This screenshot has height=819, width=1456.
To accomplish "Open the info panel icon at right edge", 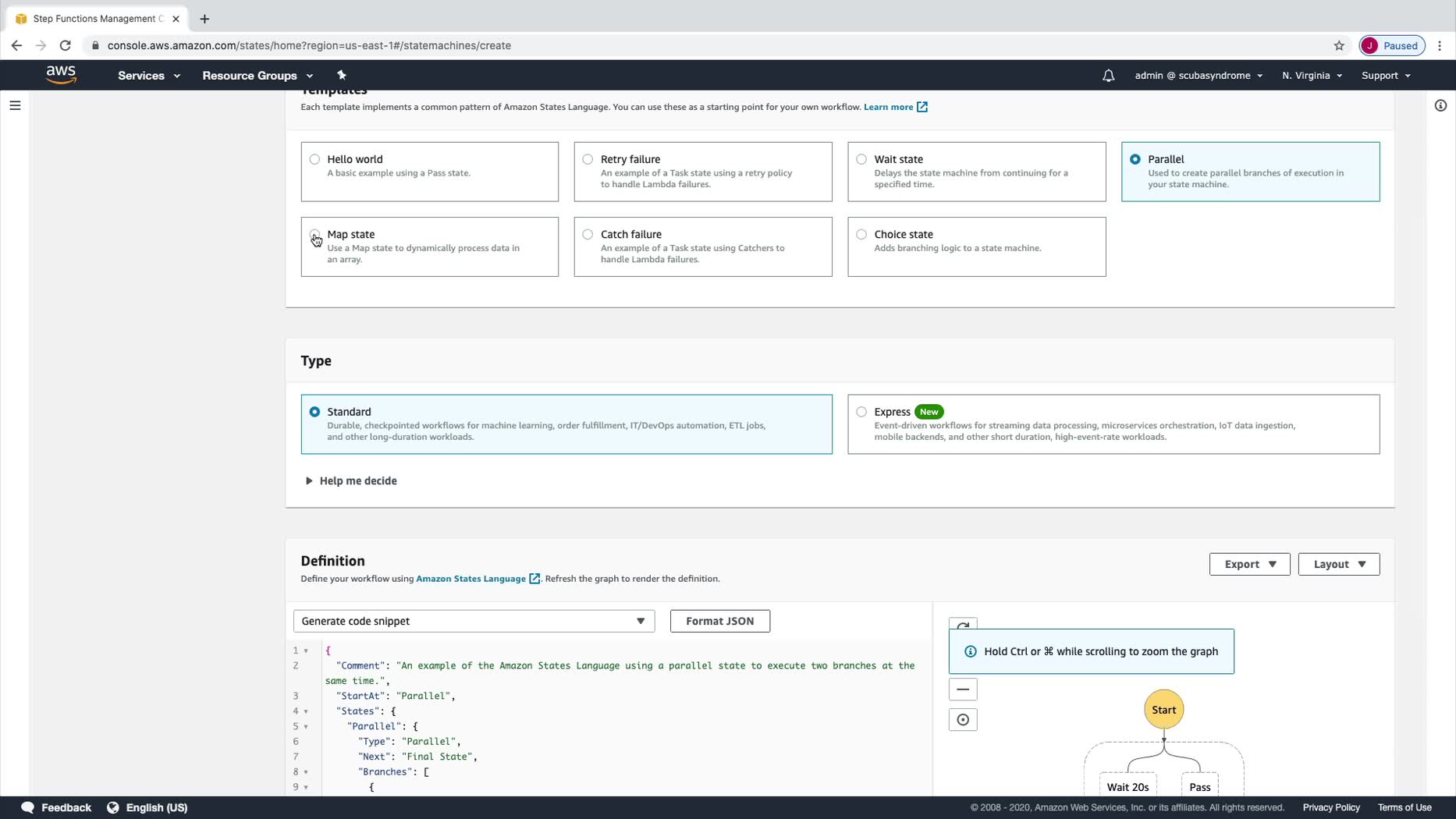I will click(1440, 105).
